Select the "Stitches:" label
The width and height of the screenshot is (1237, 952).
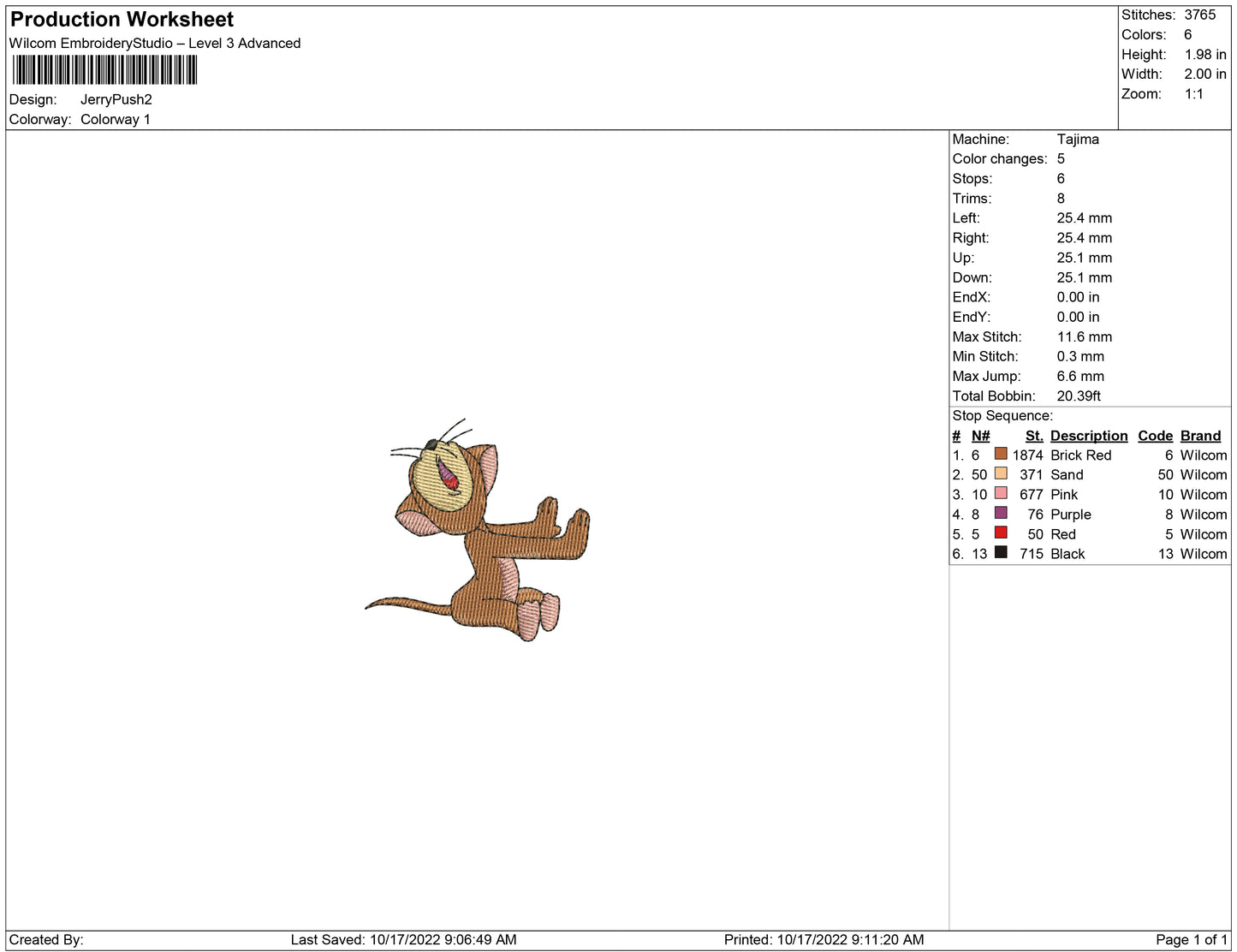click(x=1149, y=15)
